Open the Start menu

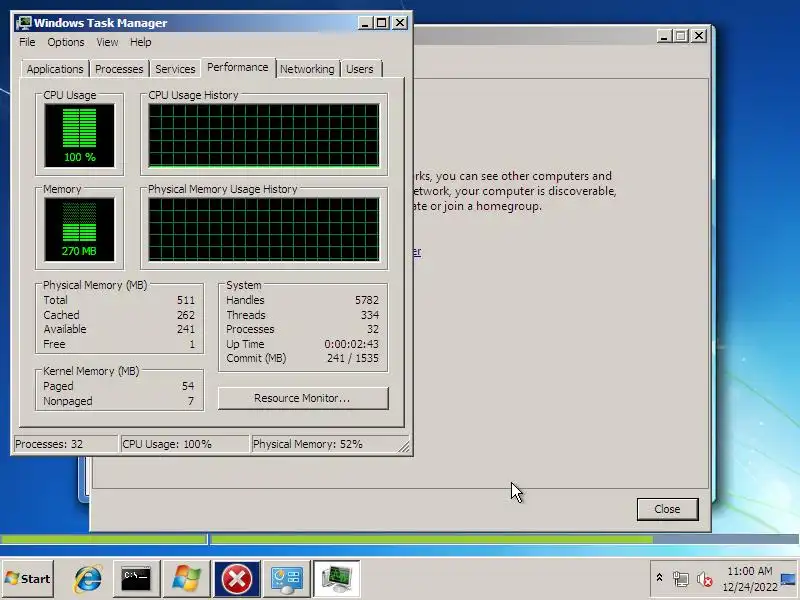pos(28,579)
